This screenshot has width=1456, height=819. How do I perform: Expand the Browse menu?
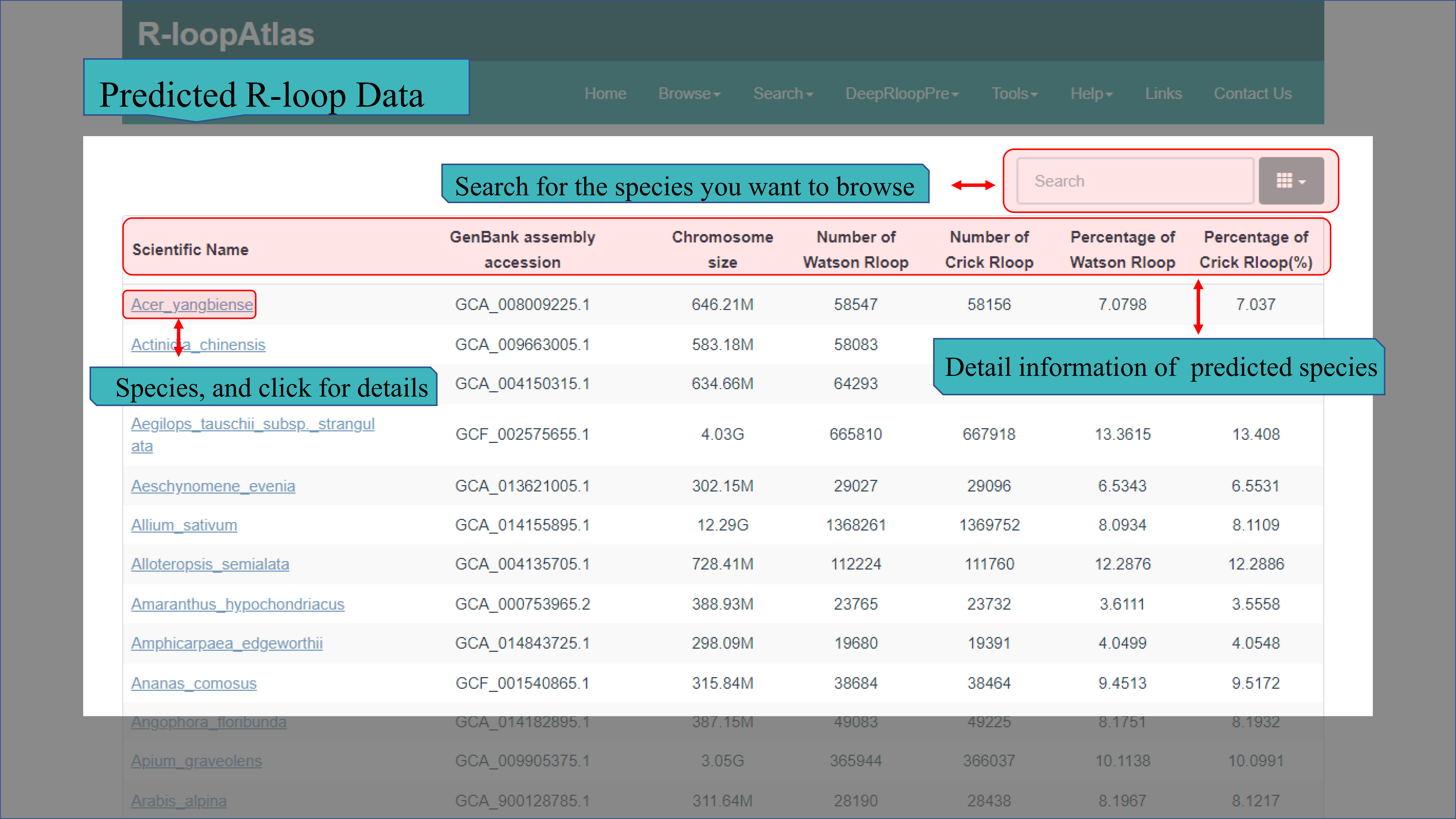click(689, 93)
